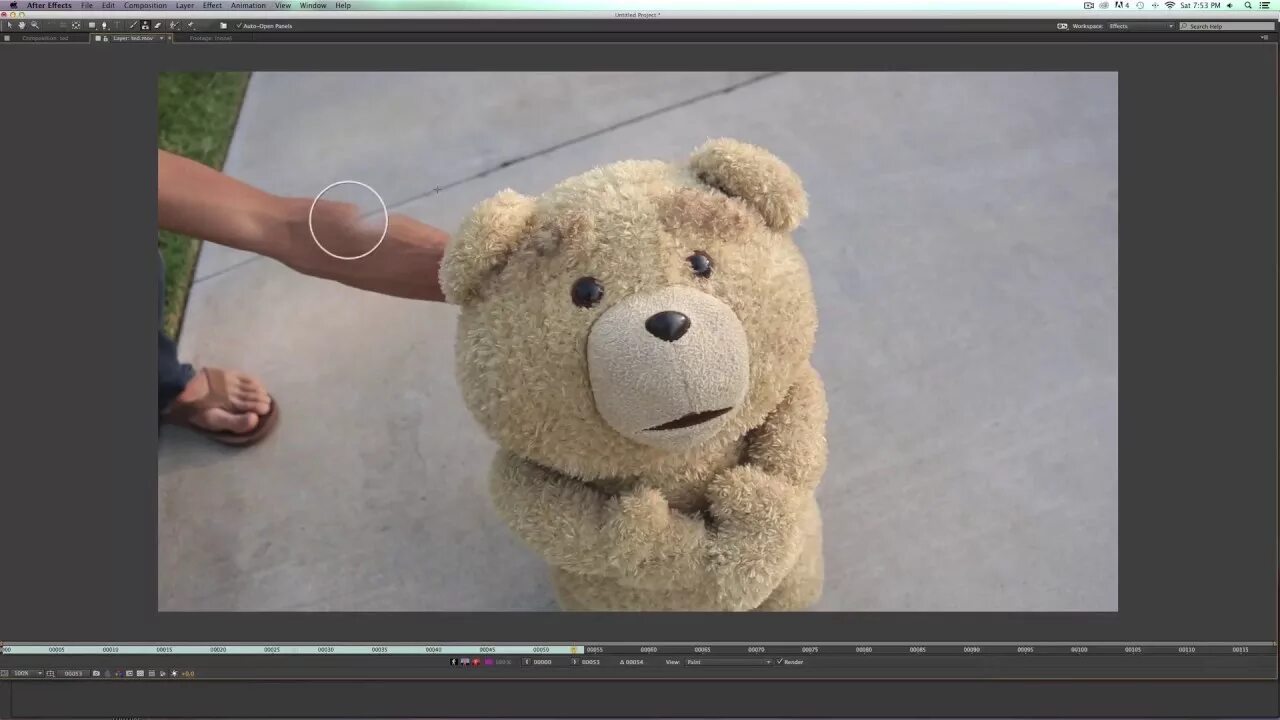The image size is (1280, 720).
Task: Toggle the Auto-Open Panels checkbox
Action: tap(239, 25)
